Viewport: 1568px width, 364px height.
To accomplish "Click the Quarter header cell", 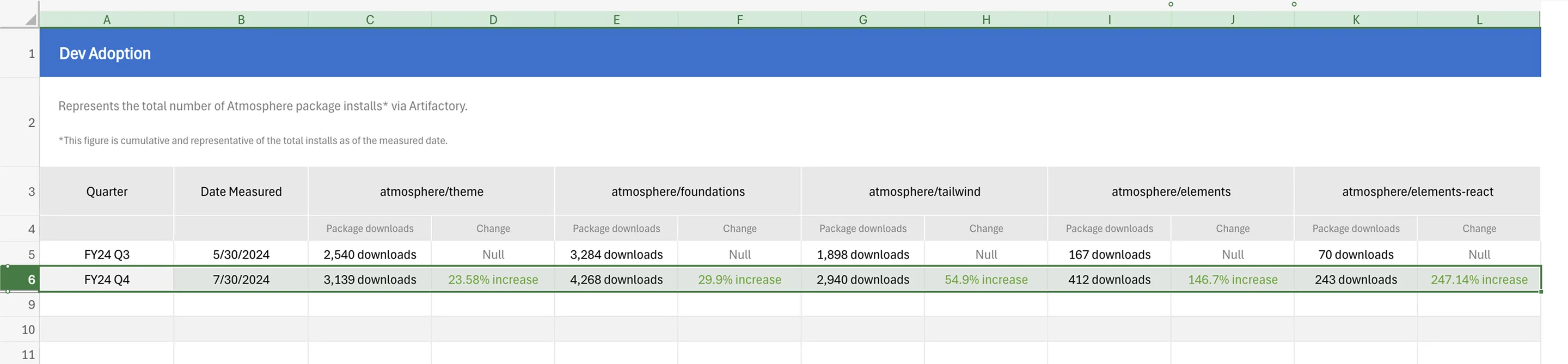I will [x=107, y=192].
